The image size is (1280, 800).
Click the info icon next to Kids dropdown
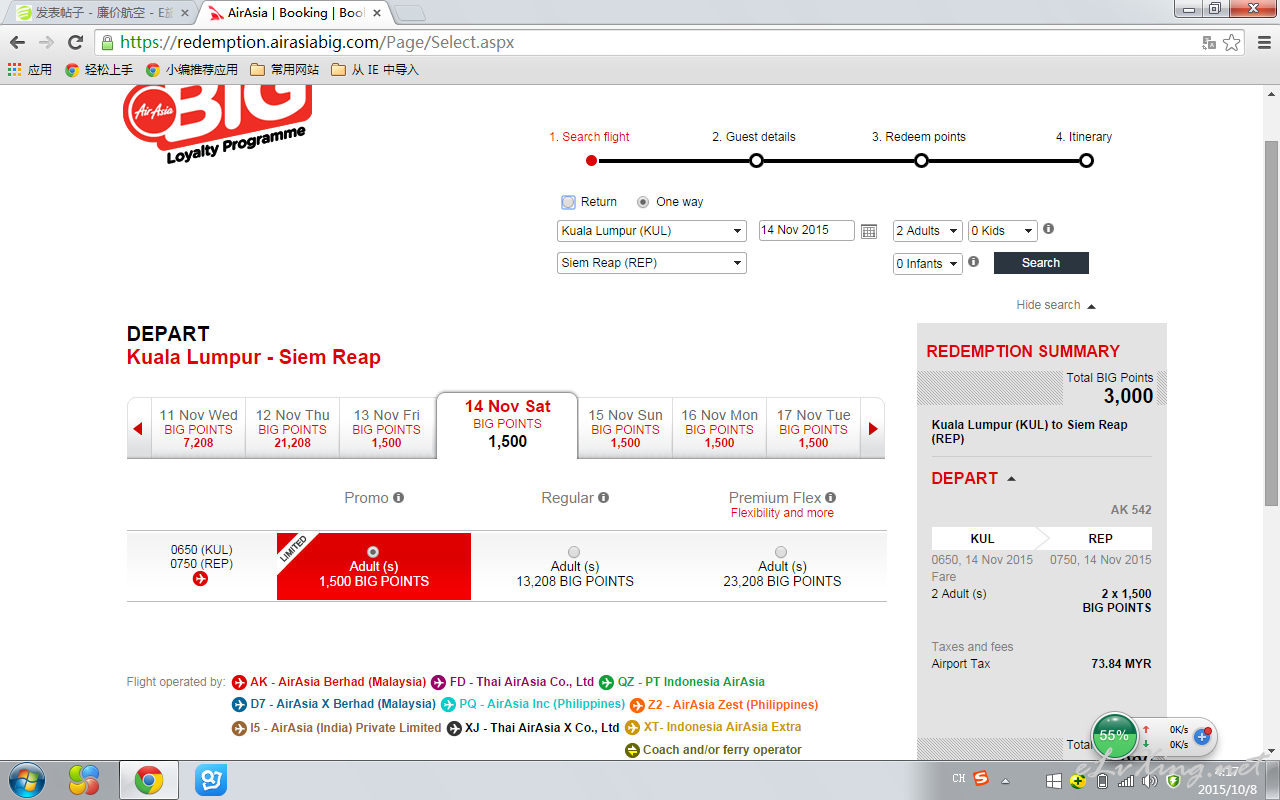pos(1048,229)
